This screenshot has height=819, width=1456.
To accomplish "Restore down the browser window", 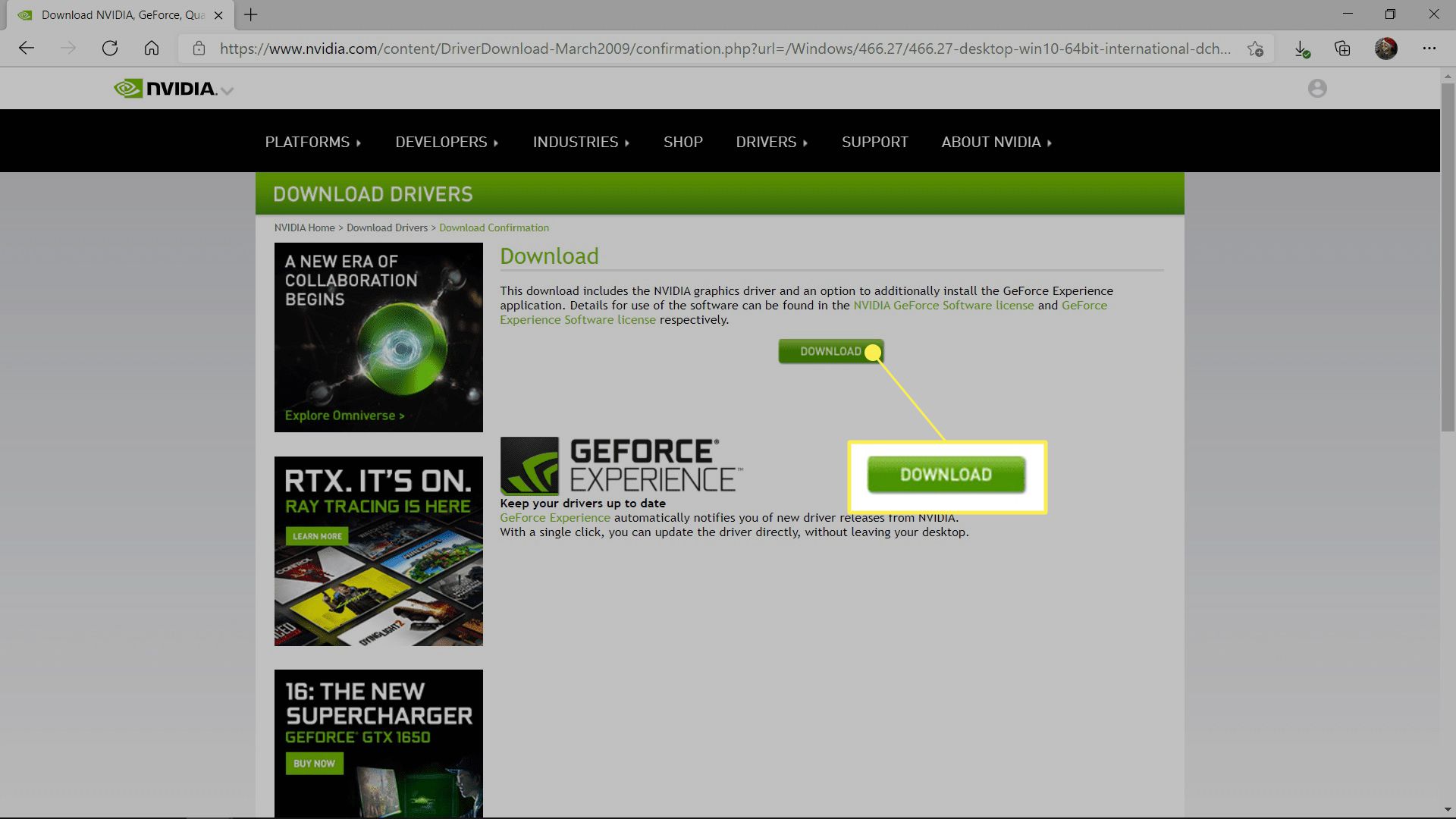I will pyautogui.click(x=1390, y=14).
